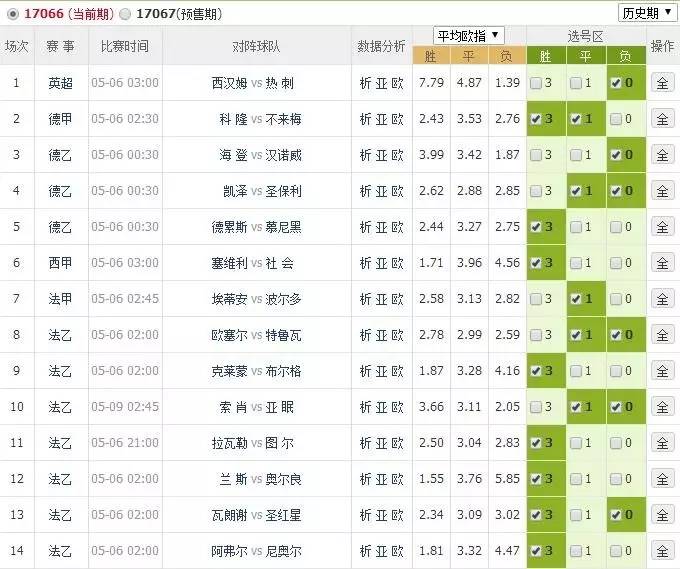The image size is (680, 569).
Task: Click the 英超 league cell
Action: (61, 83)
